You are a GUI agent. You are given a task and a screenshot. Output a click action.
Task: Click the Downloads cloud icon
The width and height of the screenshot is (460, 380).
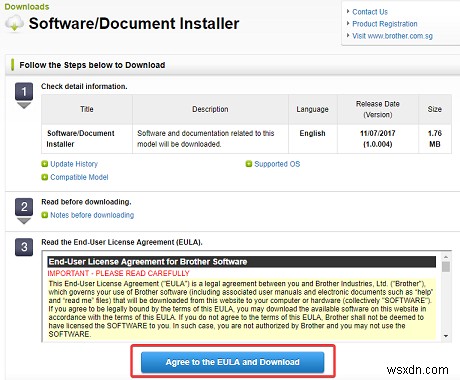(14, 24)
